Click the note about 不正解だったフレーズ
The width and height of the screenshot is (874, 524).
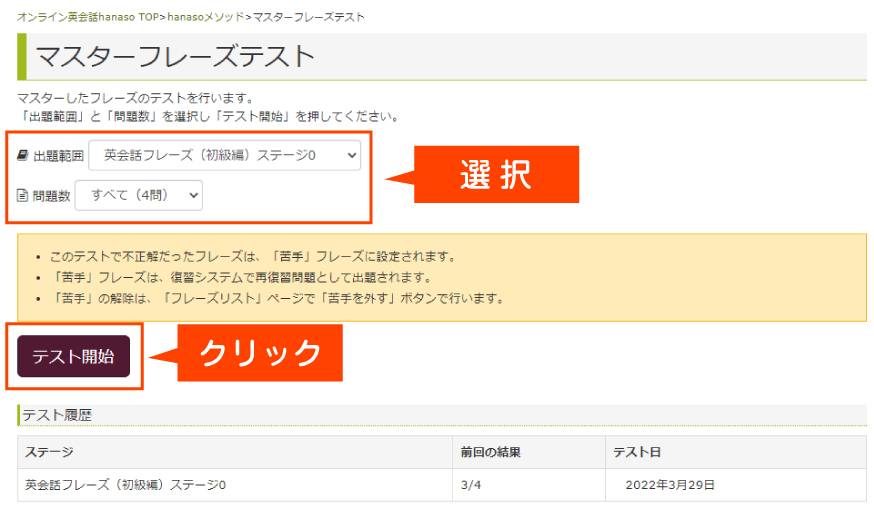pos(254,256)
